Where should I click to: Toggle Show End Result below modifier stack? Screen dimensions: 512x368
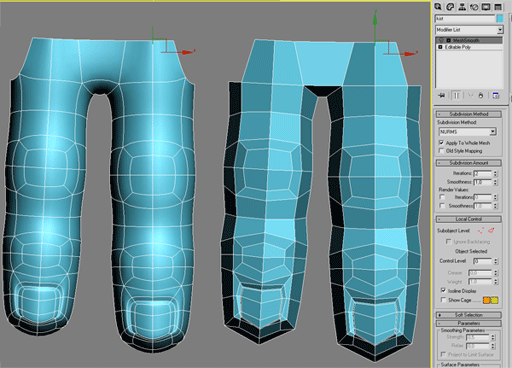point(456,96)
